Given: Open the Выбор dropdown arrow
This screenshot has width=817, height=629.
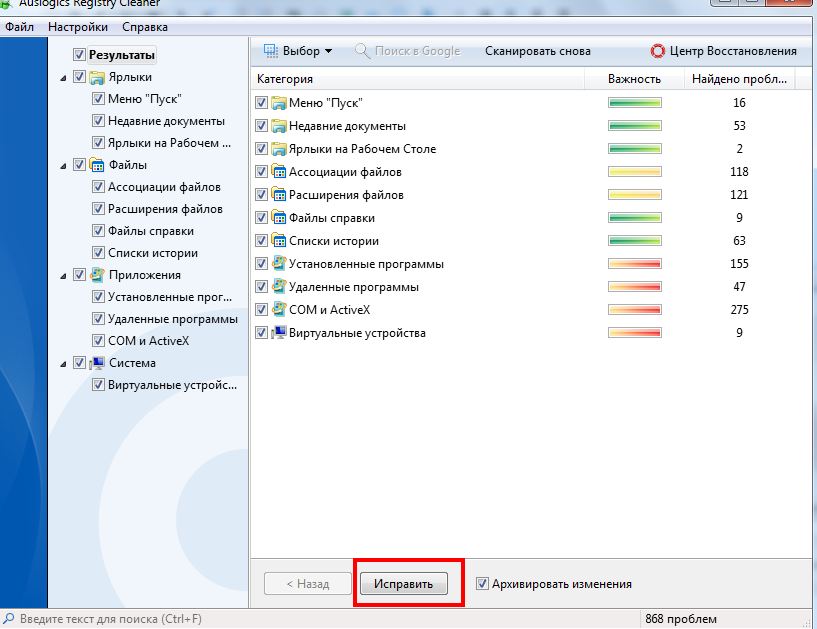Looking at the screenshot, I should tap(328, 51).
